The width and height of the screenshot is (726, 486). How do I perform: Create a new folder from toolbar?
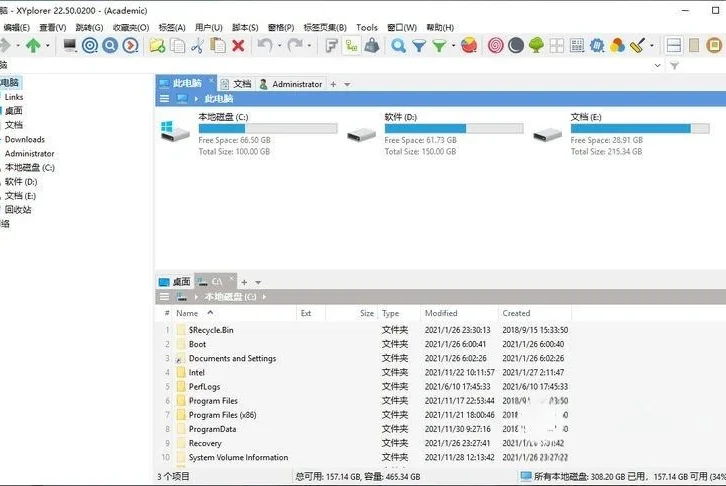157,45
